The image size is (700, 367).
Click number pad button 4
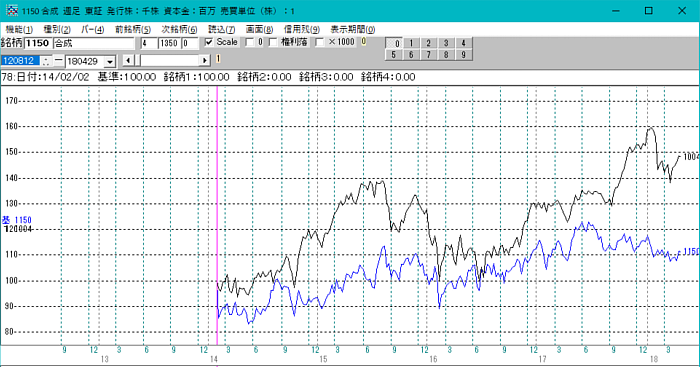[x=463, y=43]
